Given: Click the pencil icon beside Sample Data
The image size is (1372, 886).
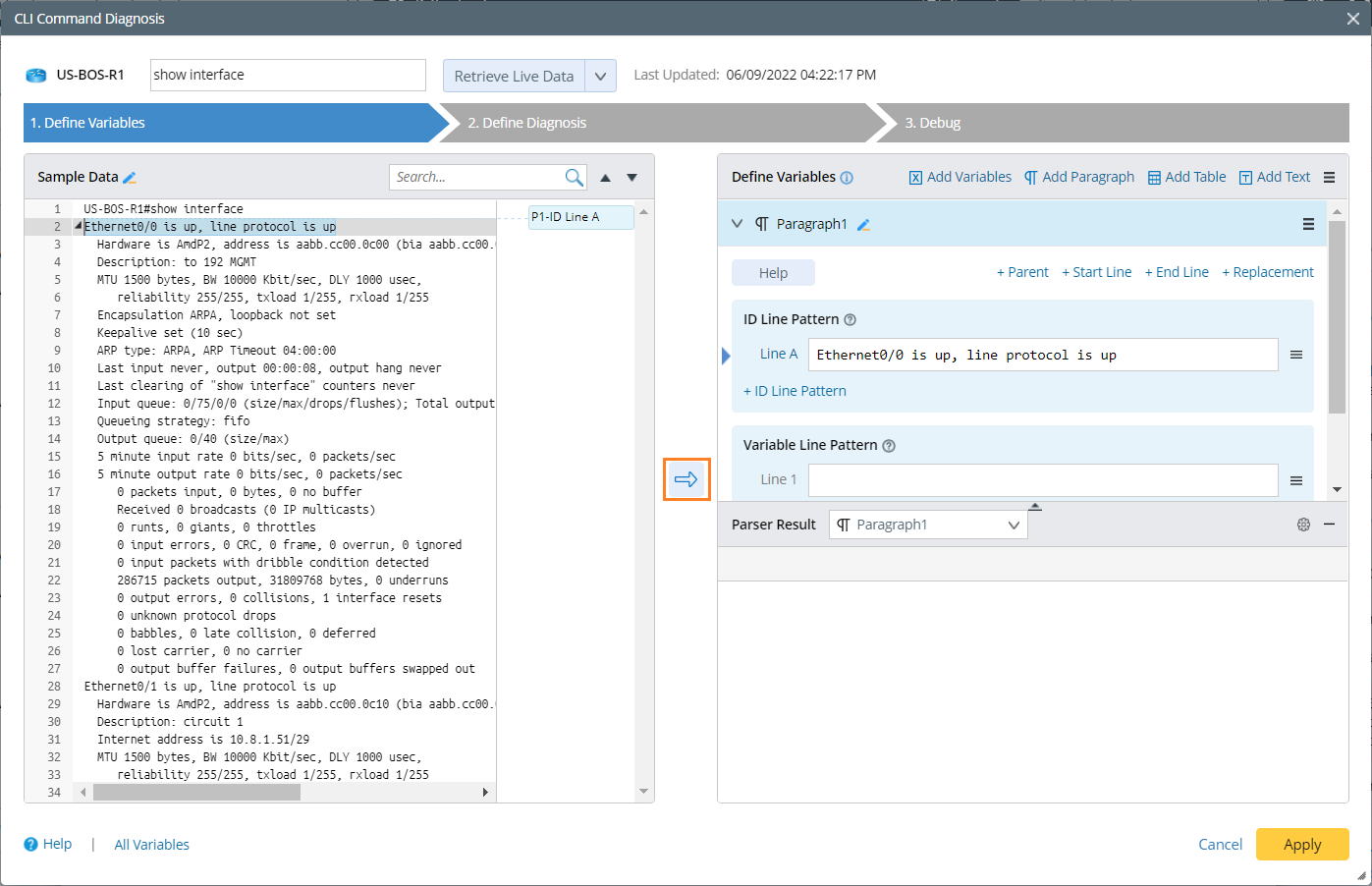Looking at the screenshot, I should [130, 178].
